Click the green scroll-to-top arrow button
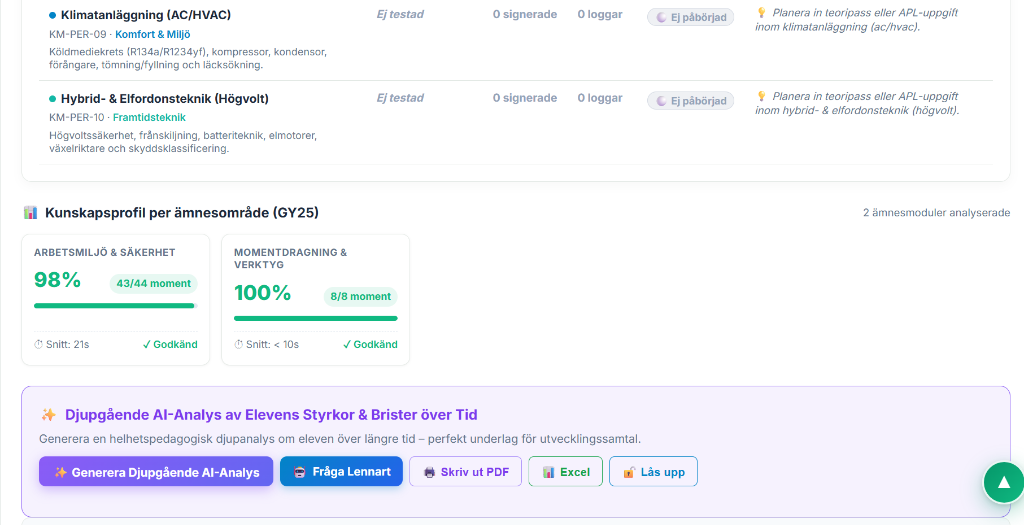 [x=1004, y=483]
